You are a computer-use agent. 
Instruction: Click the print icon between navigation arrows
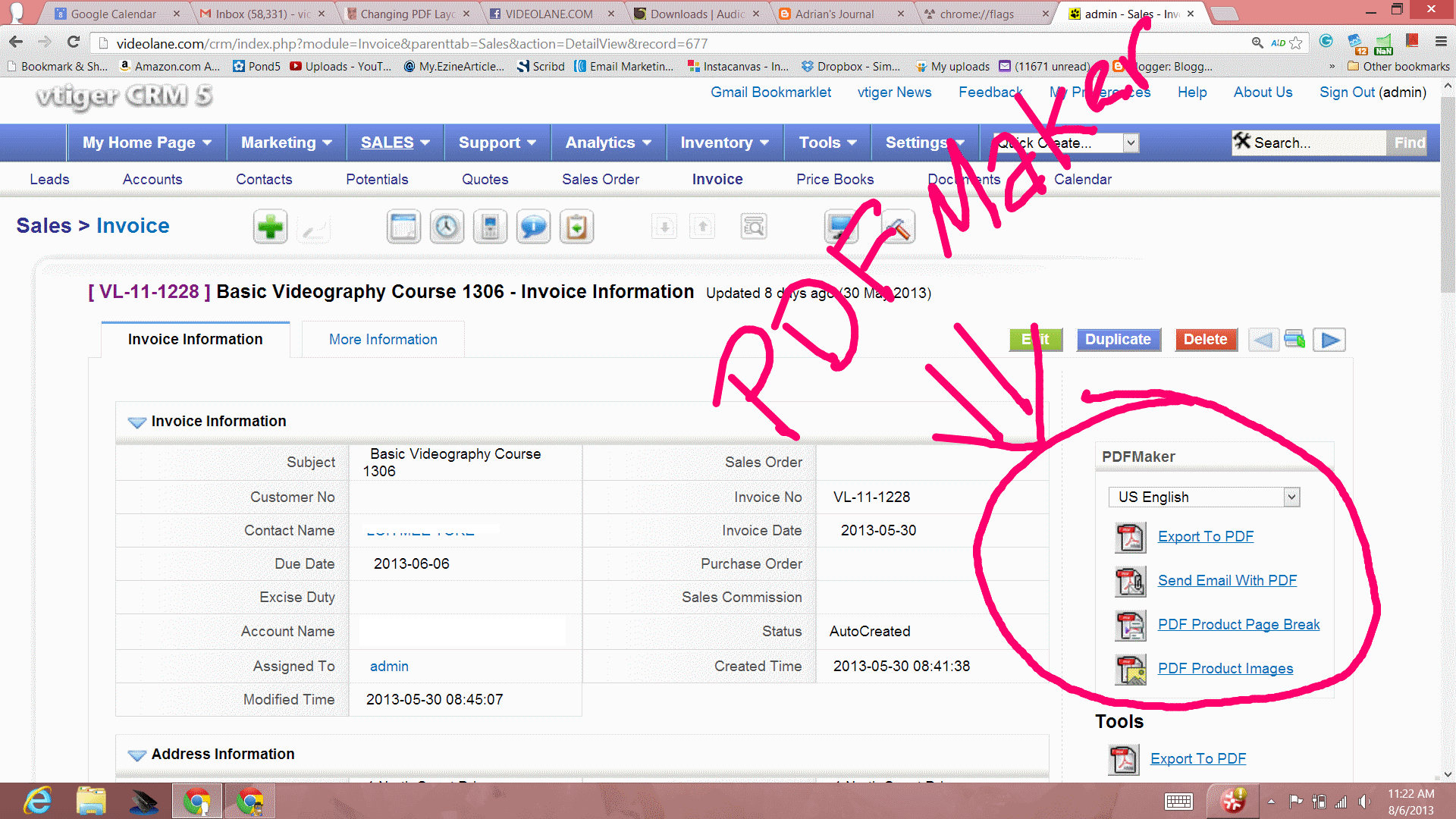point(1294,340)
